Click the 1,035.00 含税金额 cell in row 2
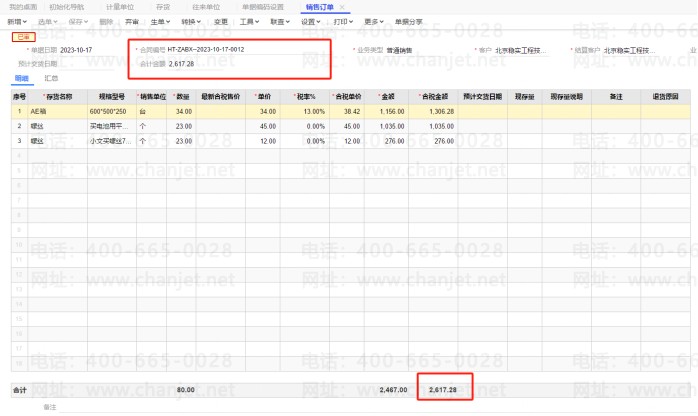The width and height of the screenshot is (698, 416). 433,126
